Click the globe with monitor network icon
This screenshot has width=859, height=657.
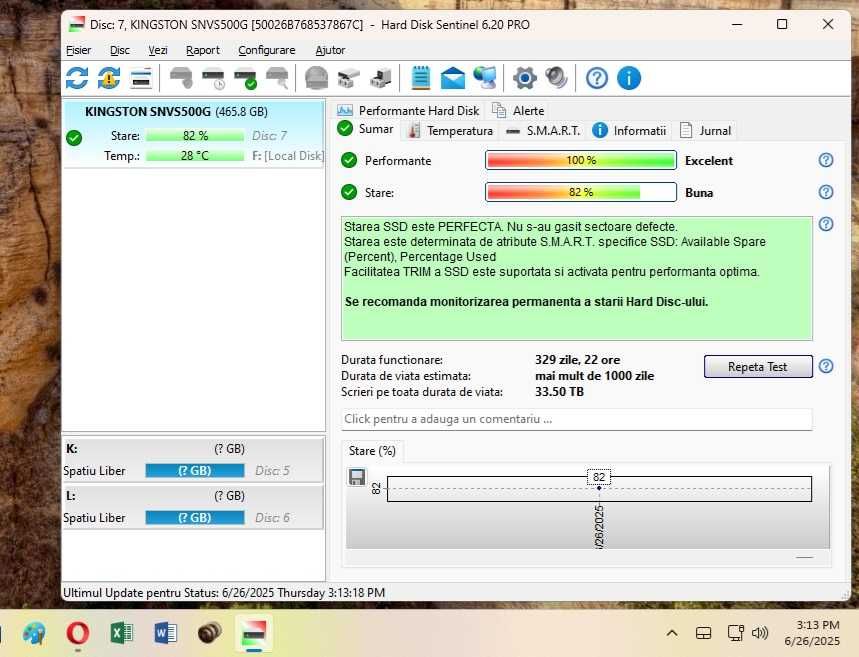click(485, 78)
